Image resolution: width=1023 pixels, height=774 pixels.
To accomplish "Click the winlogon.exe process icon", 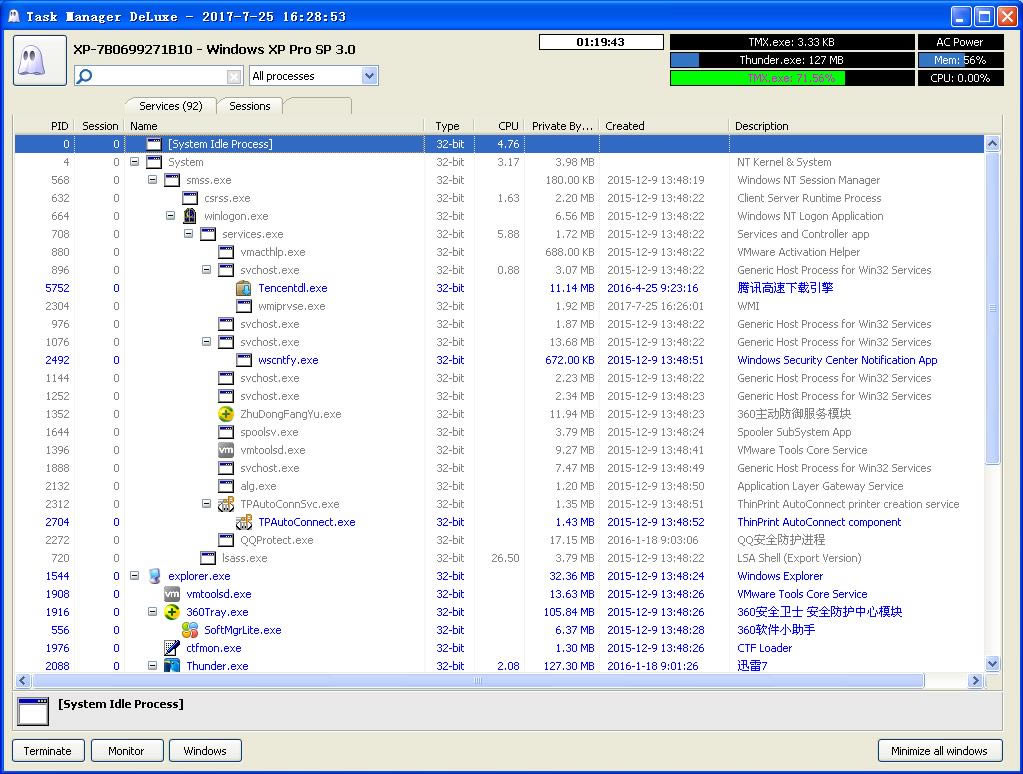I will pyautogui.click(x=190, y=216).
